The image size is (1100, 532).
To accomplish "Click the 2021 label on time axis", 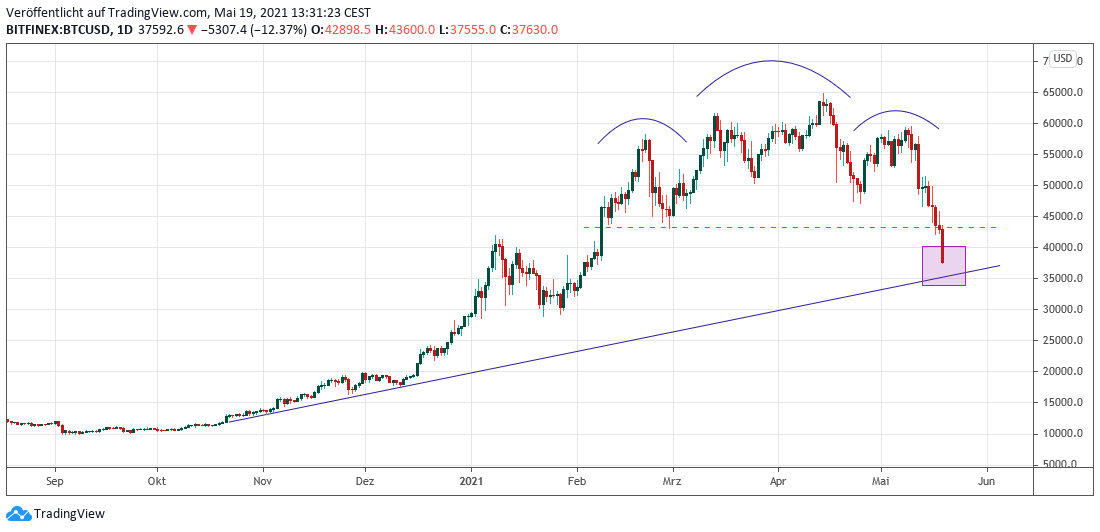I will [x=471, y=481].
